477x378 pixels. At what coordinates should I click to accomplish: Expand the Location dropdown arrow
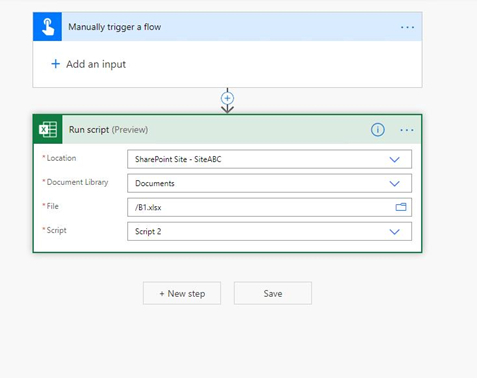394,160
